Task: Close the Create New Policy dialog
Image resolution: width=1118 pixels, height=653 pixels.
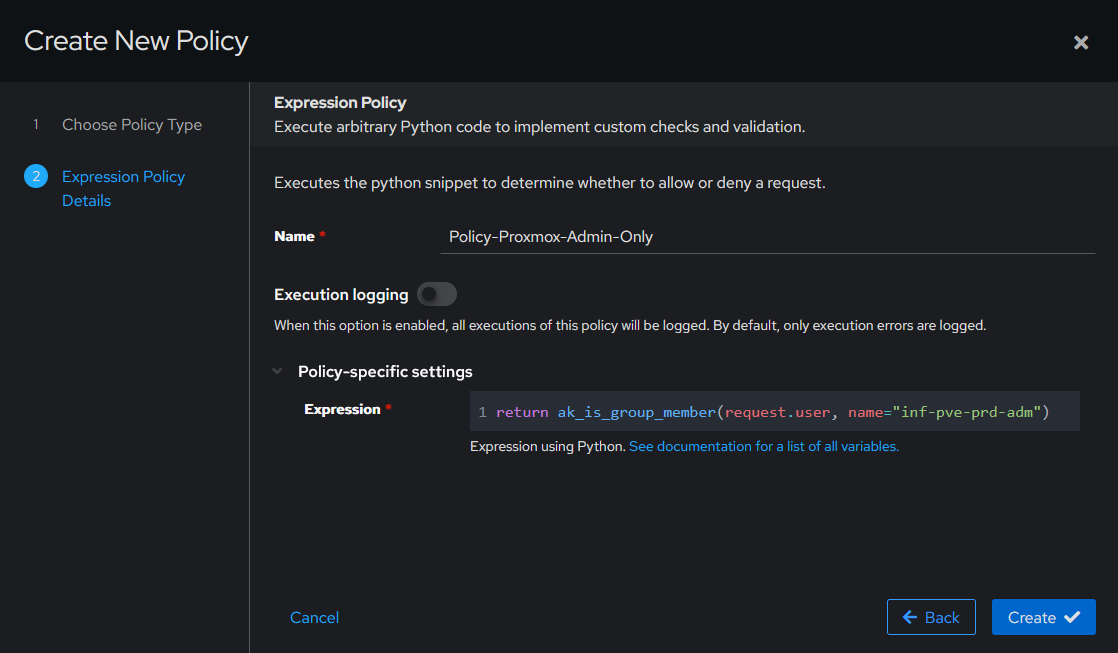Action: coord(1080,42)
